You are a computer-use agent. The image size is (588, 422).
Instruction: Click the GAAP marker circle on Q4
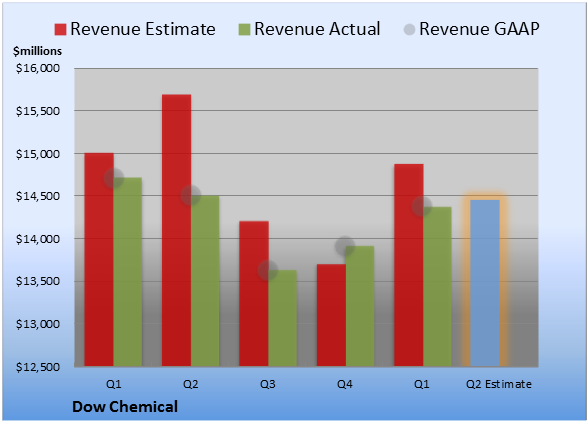point(345,246)
